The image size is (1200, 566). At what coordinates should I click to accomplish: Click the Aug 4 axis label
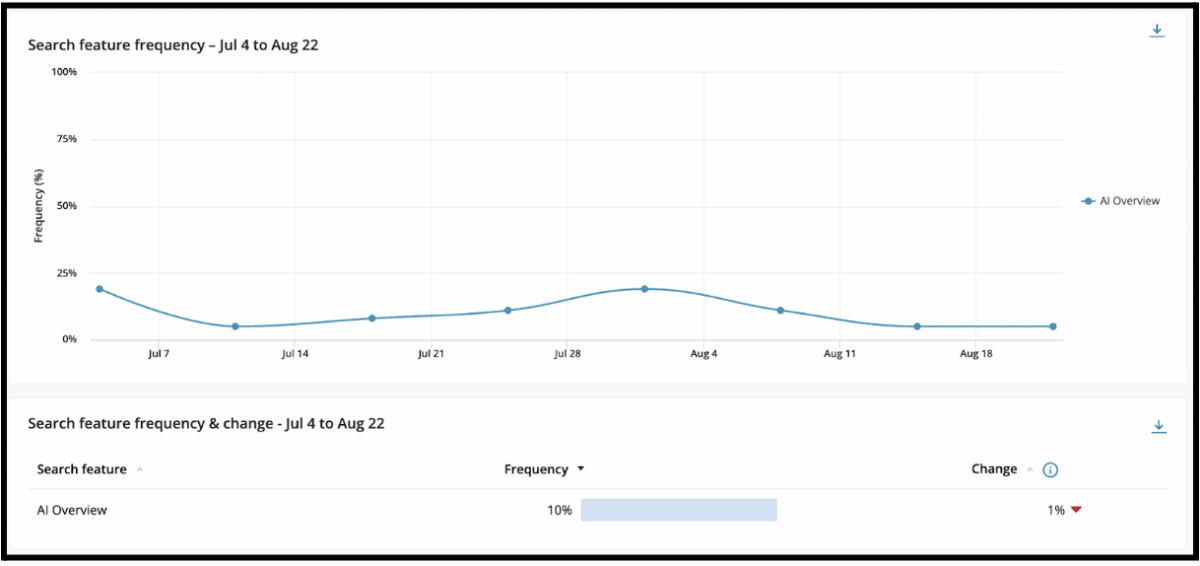click(703, 354)
